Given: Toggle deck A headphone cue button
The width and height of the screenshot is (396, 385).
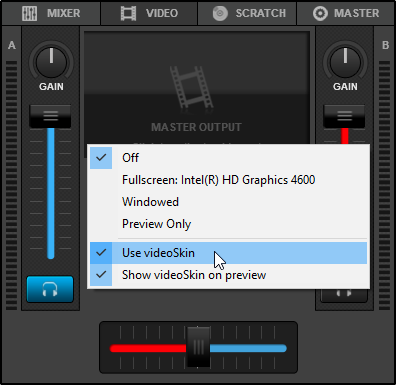Looking at the screenshot, I should pos(50,289).
